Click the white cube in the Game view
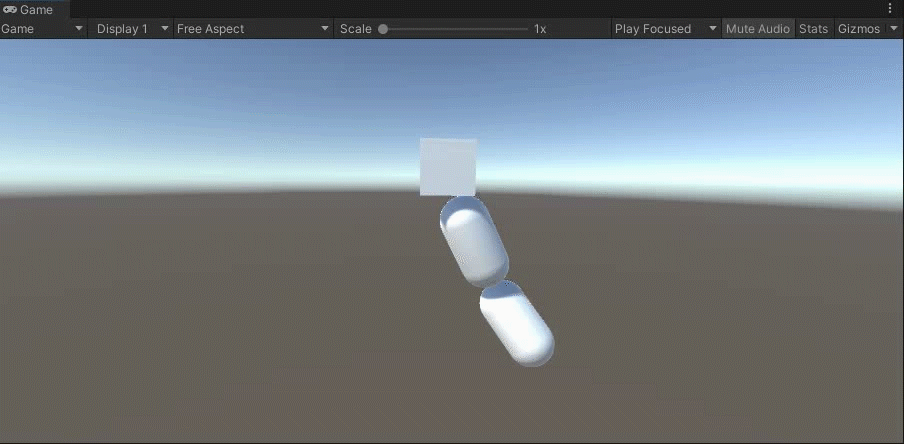The image size is (904, 444). (449, 167)
